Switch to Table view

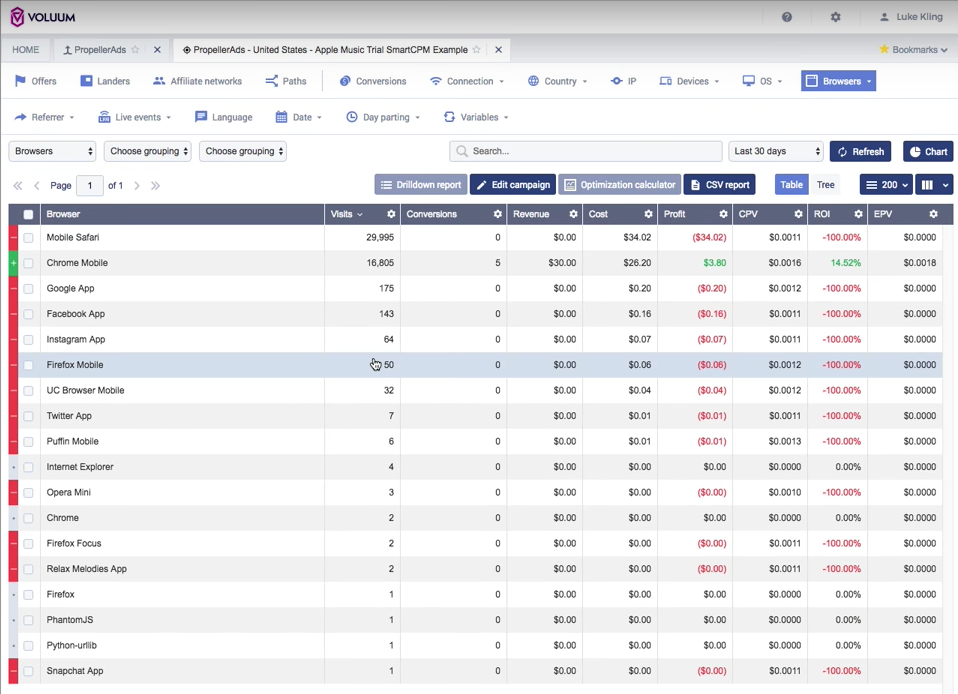click(x=791, y=184)
